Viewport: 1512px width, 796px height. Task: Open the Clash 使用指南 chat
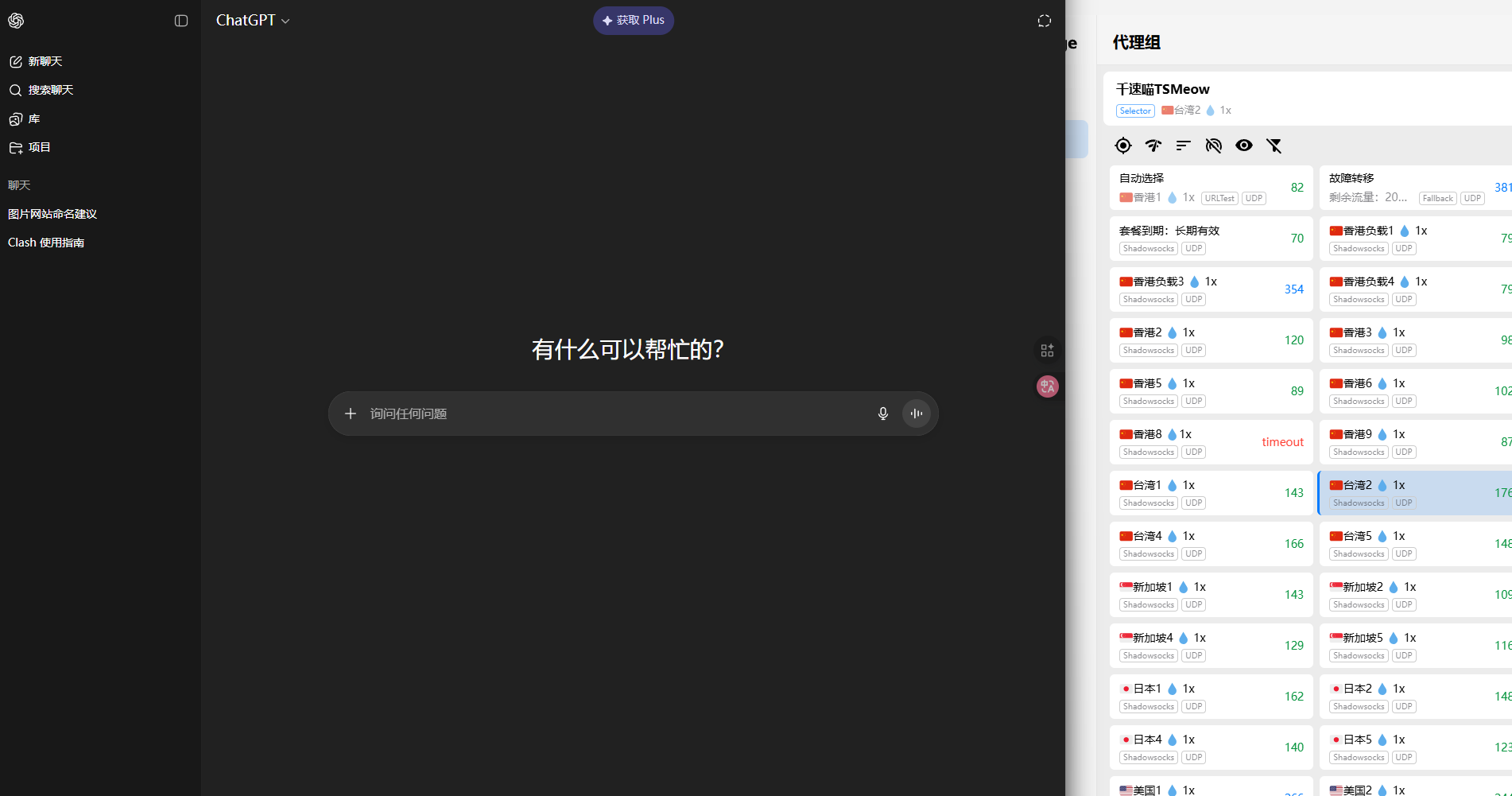coord(46,243)
